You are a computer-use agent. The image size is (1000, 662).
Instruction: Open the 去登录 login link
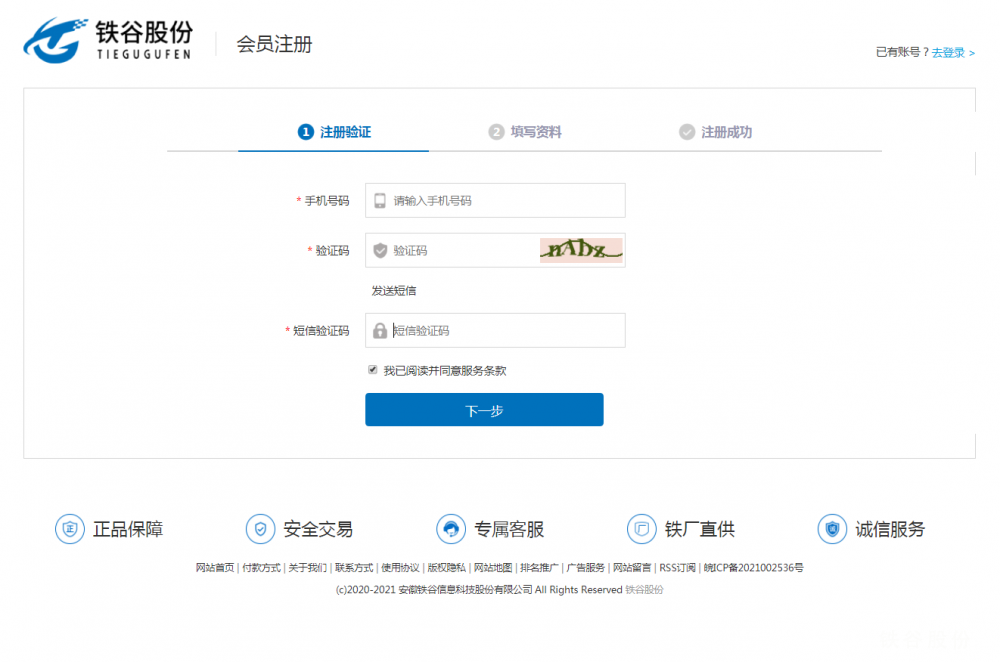point(952,53)
